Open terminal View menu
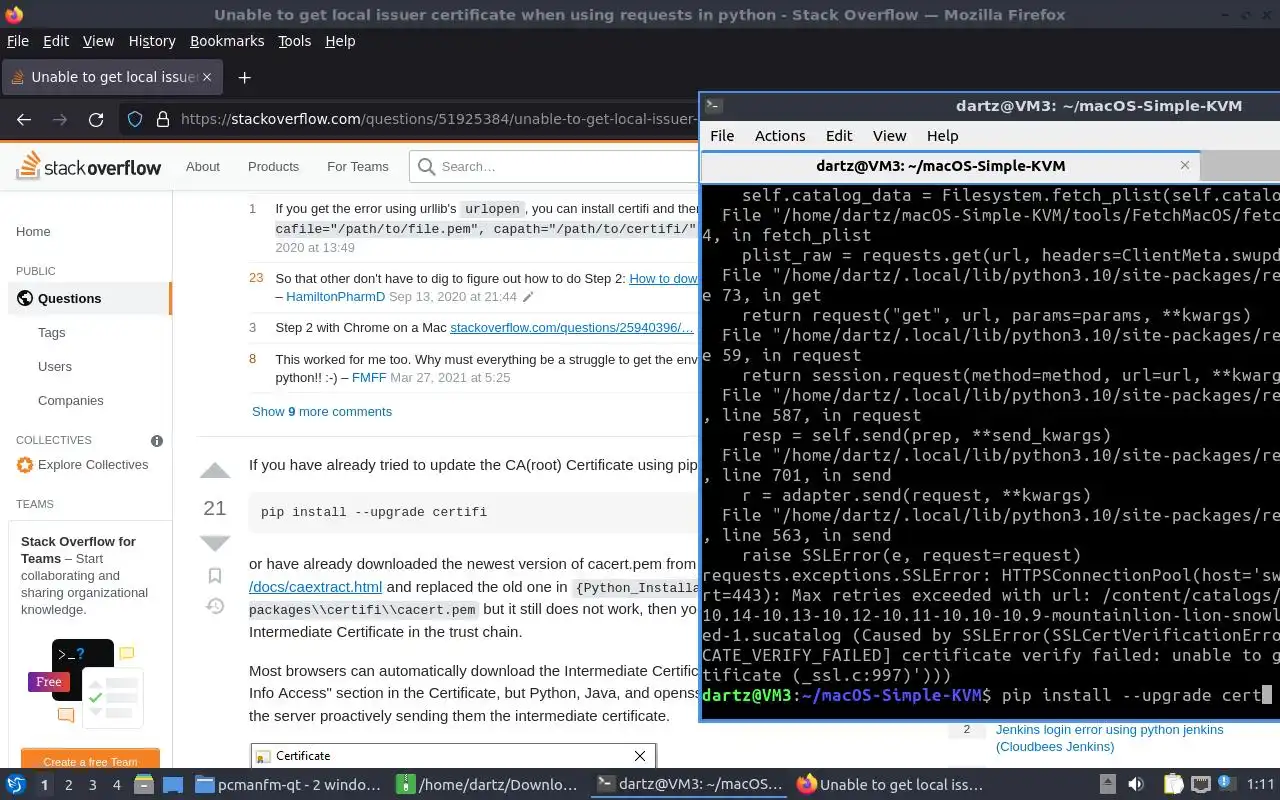The height and width of the screenshot is (800, 1280). pos(889,136)
